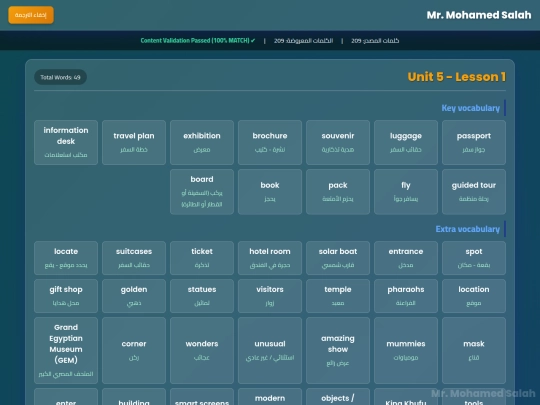Select the 'hotel room' card
This screenshot has width=540, height=405.
tap(270, 258)
